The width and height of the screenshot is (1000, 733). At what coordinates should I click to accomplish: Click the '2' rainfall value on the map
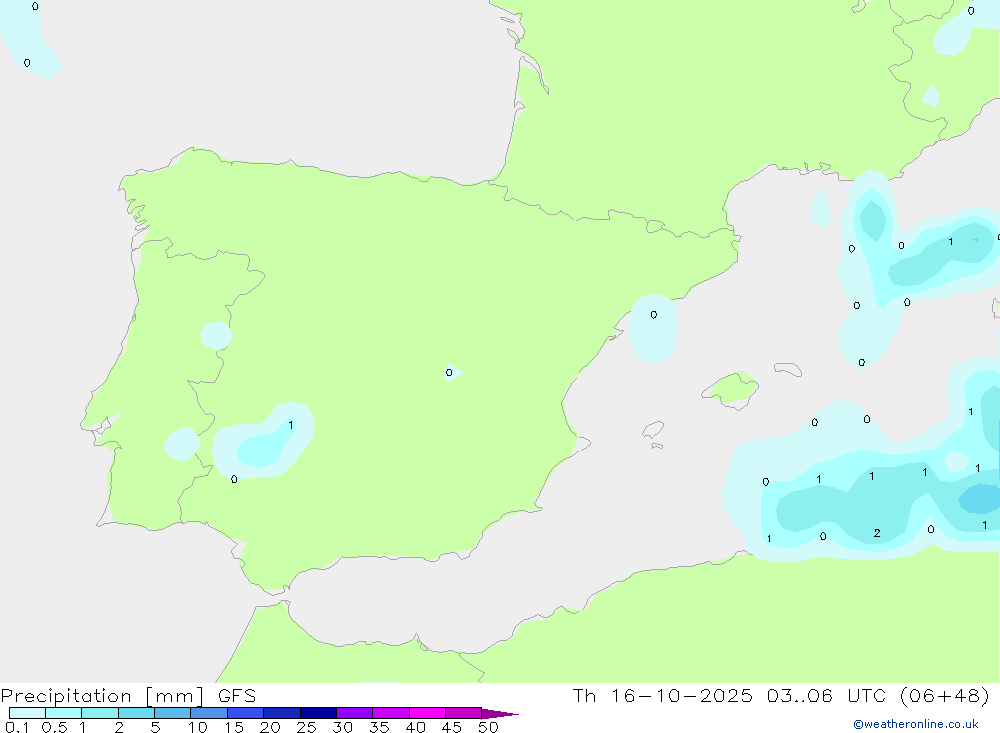click(878, 533)
